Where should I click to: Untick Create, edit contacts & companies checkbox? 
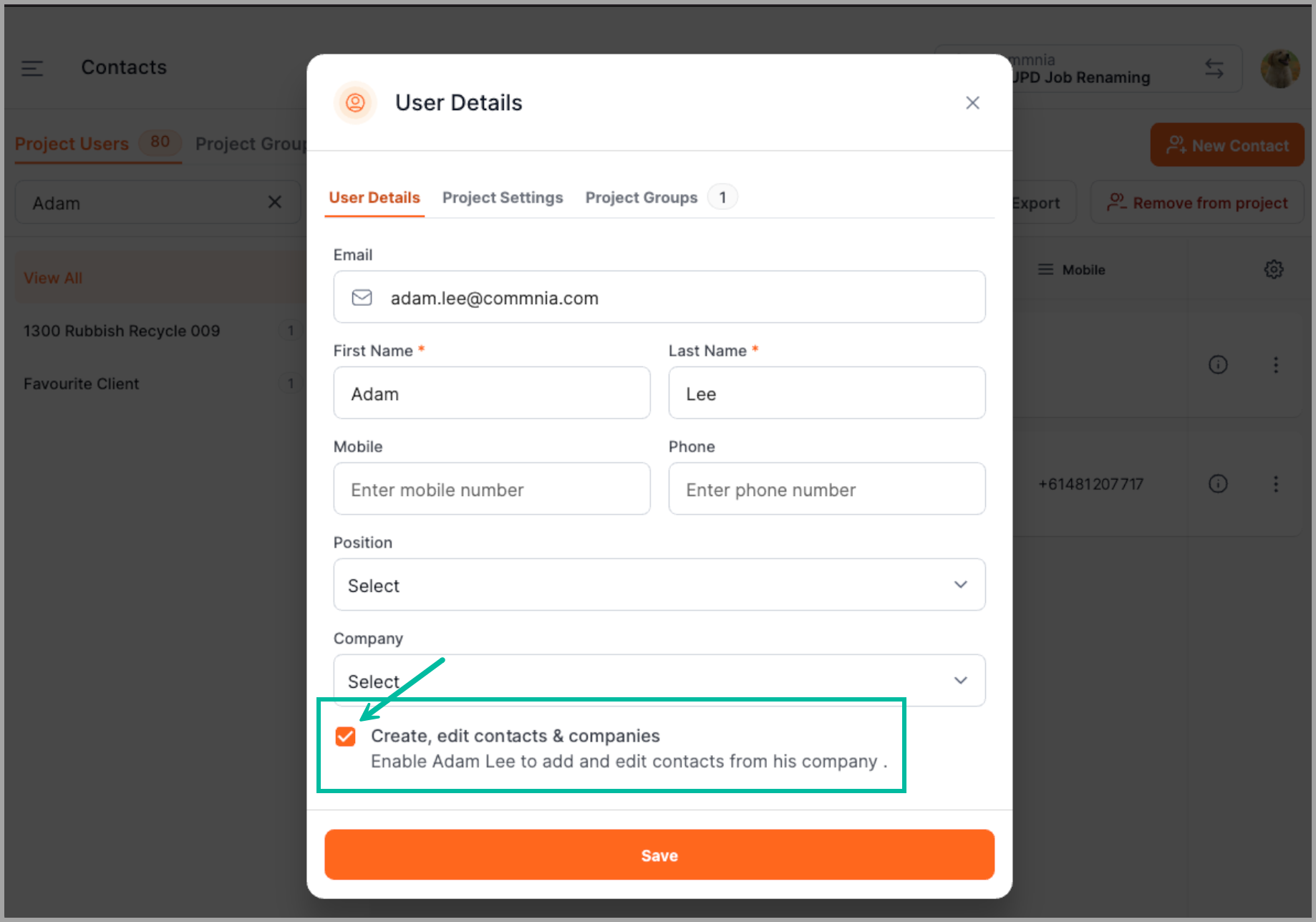tap(345, 737)
